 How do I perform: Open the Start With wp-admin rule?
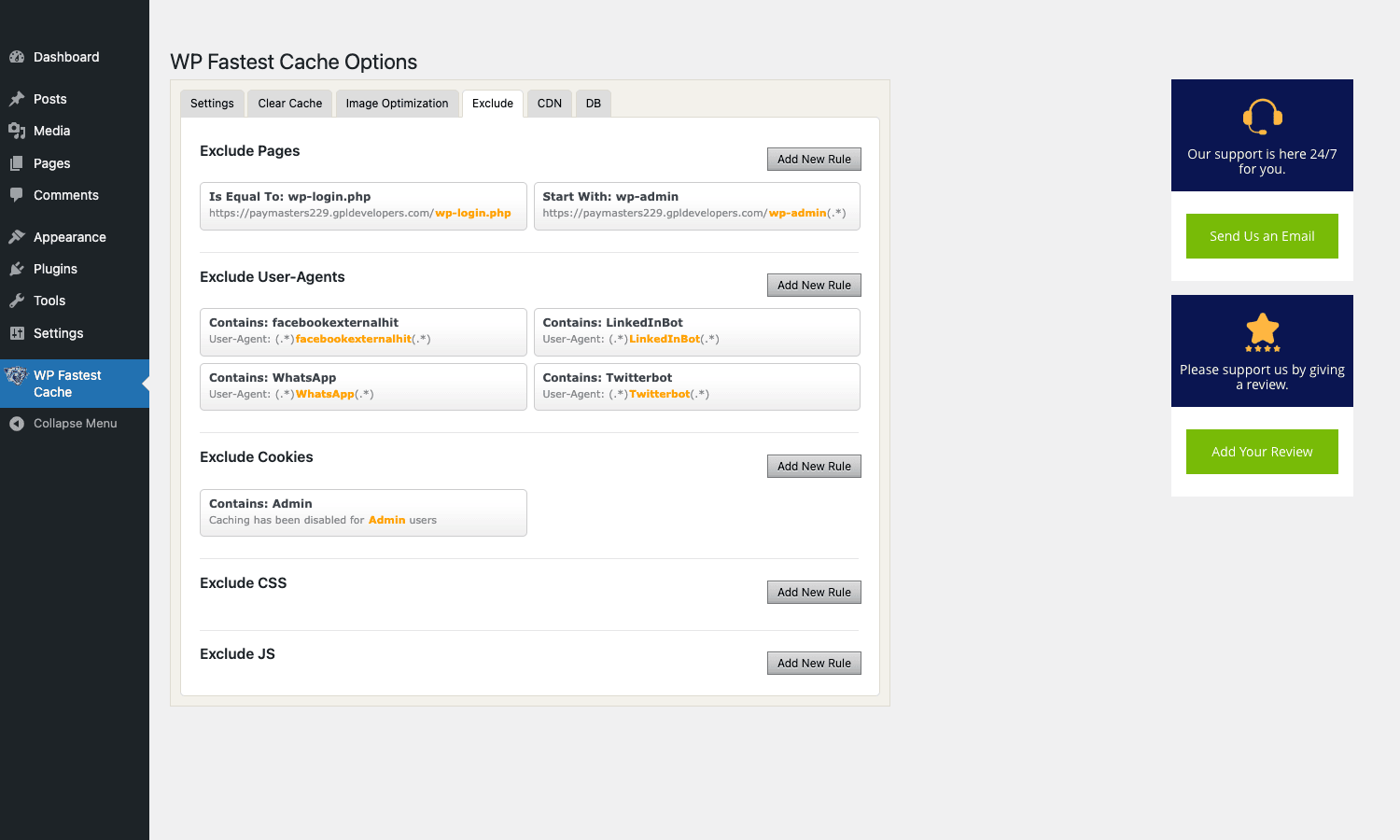tap(697, 205)
